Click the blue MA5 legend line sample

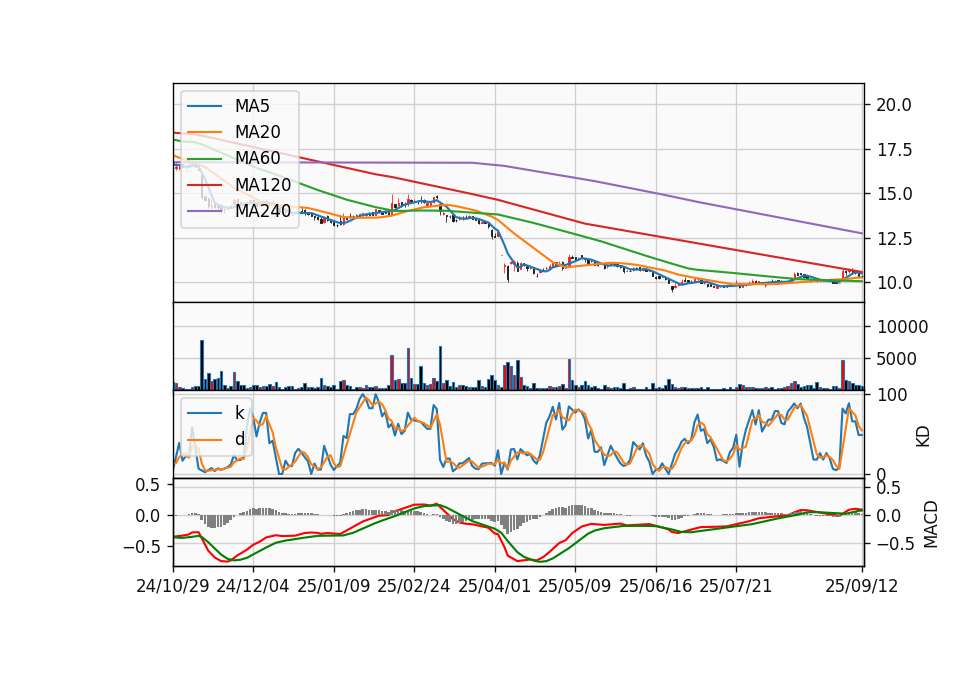pyautogui.click(x=204, y=107)
